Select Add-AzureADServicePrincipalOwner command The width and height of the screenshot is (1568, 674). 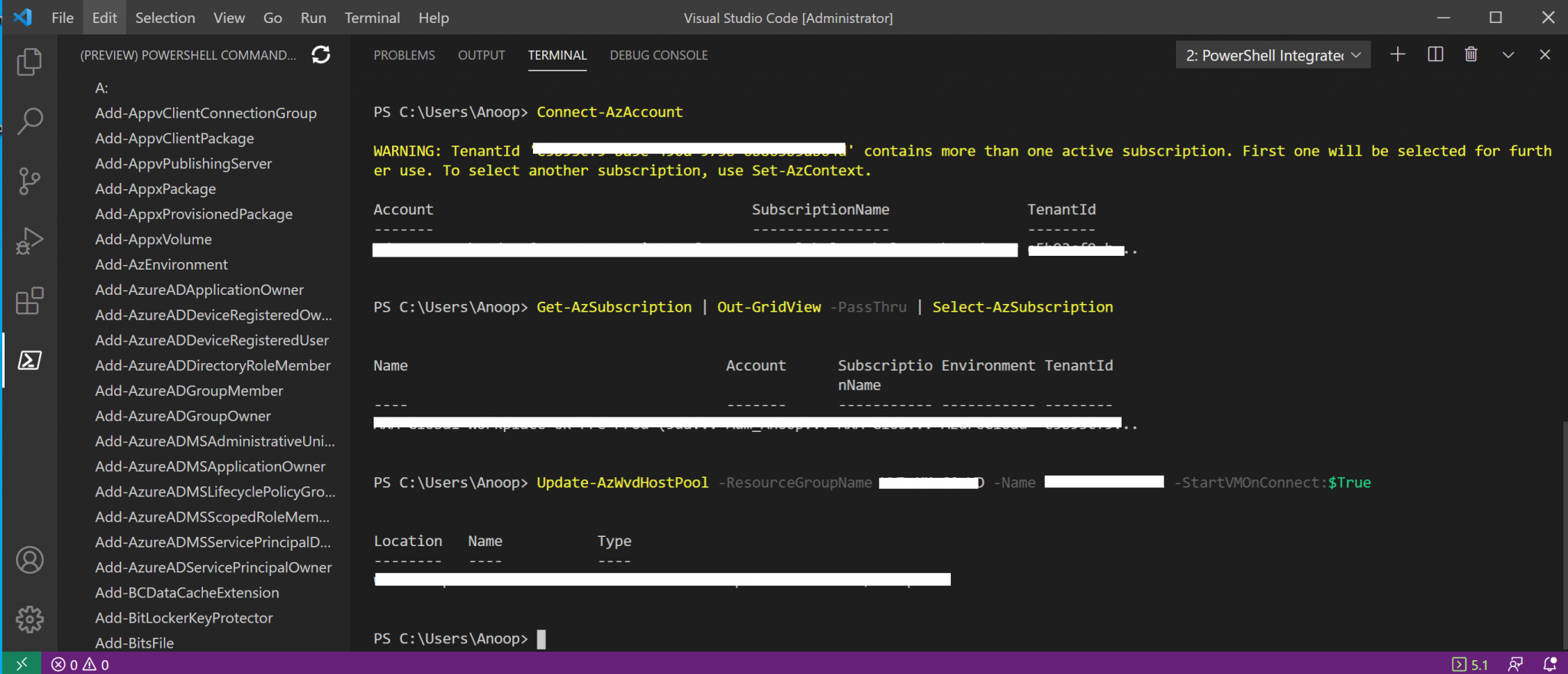click(x=214, y=568)
